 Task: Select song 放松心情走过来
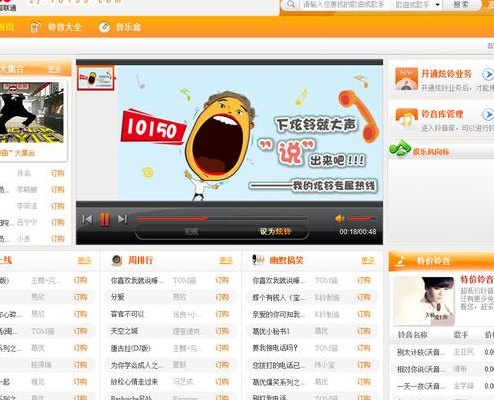pyautogui.click(x=134, y=382)
